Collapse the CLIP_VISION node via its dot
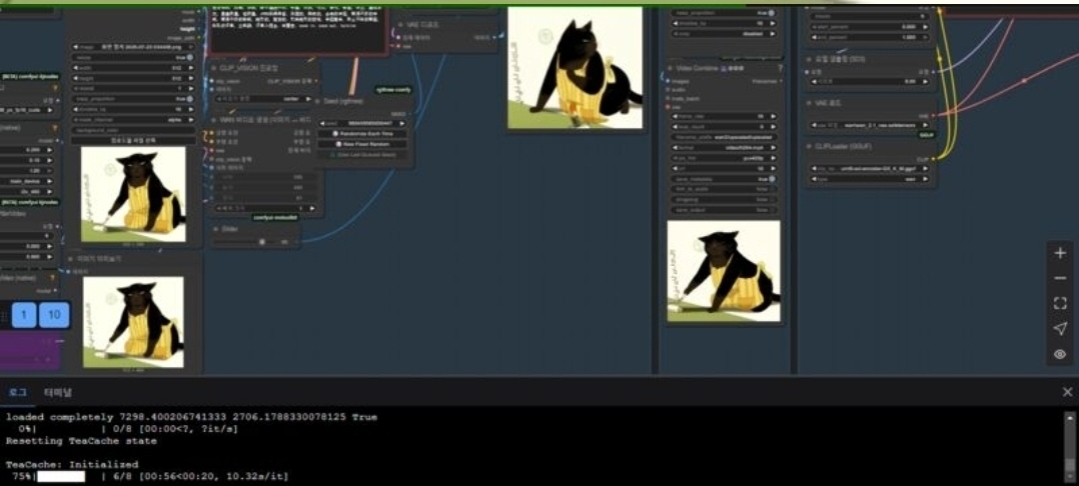 (215, 68)
